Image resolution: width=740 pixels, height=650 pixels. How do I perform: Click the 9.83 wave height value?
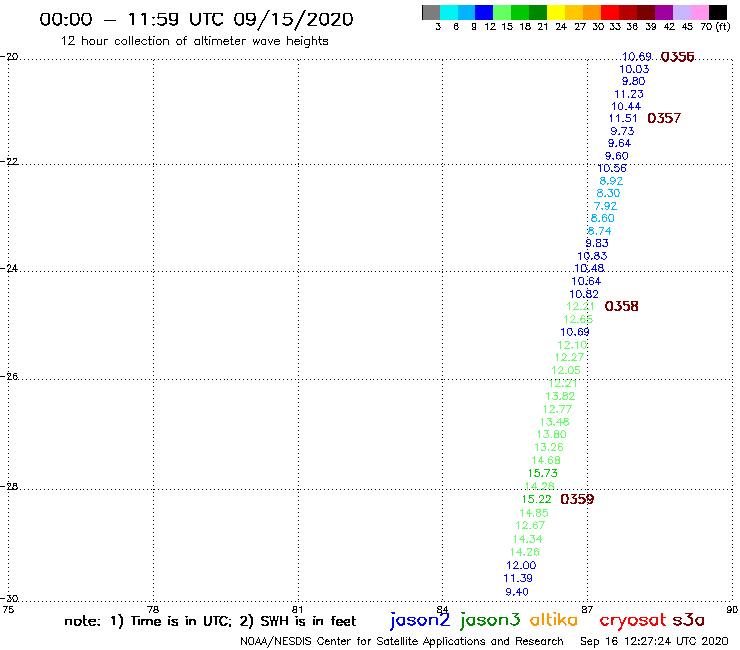[597, 244]
